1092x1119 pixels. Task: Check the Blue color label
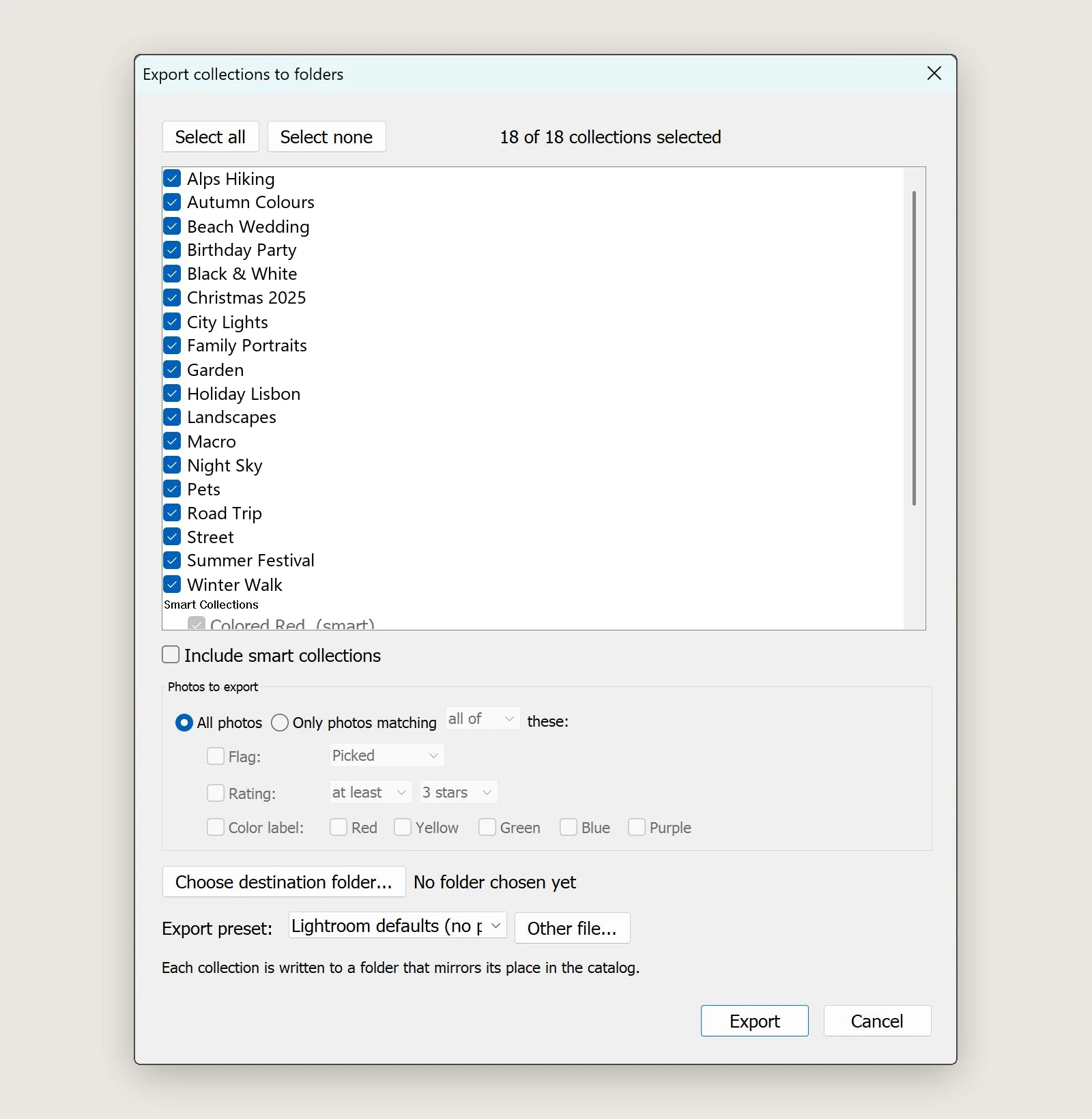(x=569, y=827)
